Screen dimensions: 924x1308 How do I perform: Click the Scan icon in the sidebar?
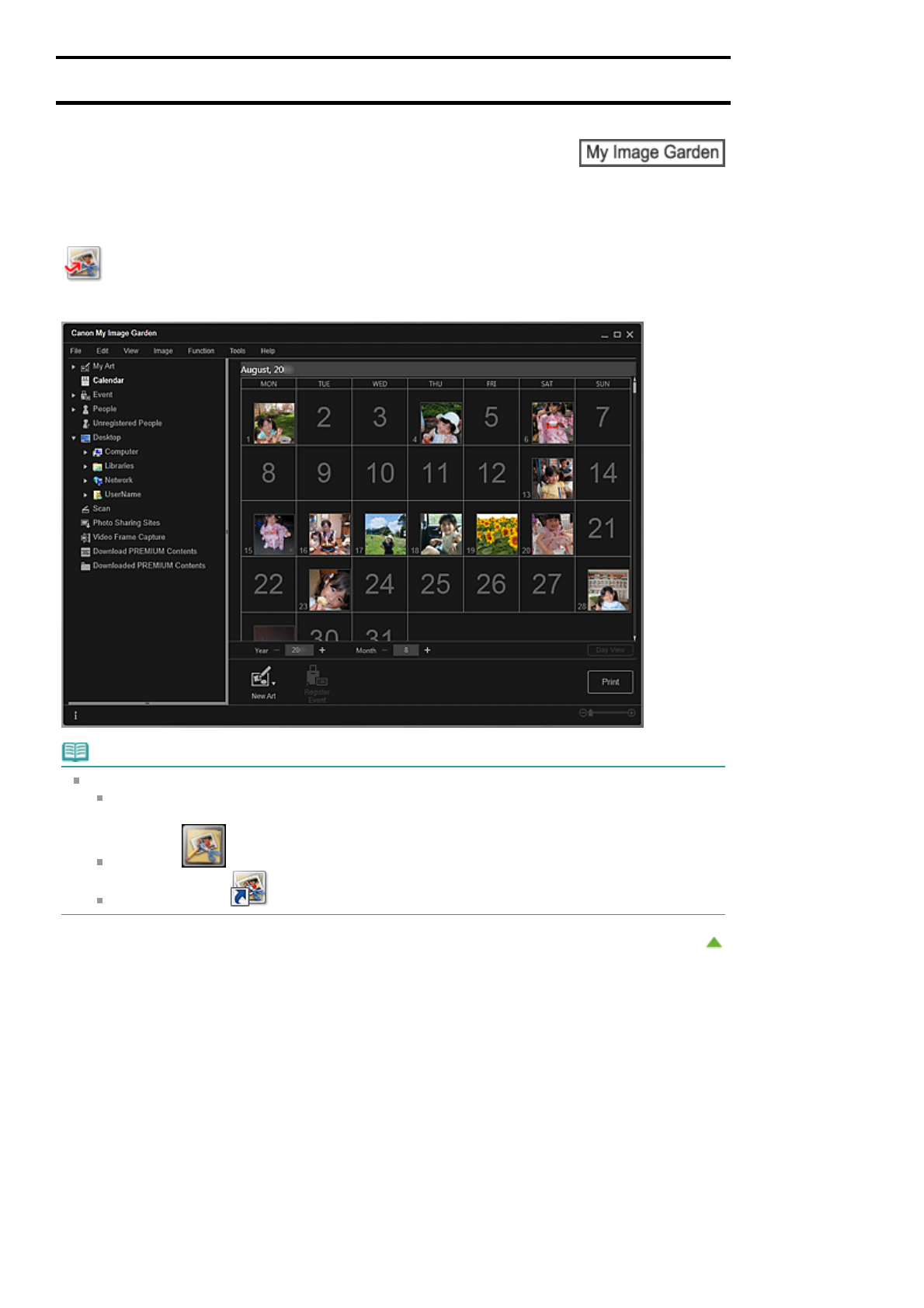[x=85, y=509]
